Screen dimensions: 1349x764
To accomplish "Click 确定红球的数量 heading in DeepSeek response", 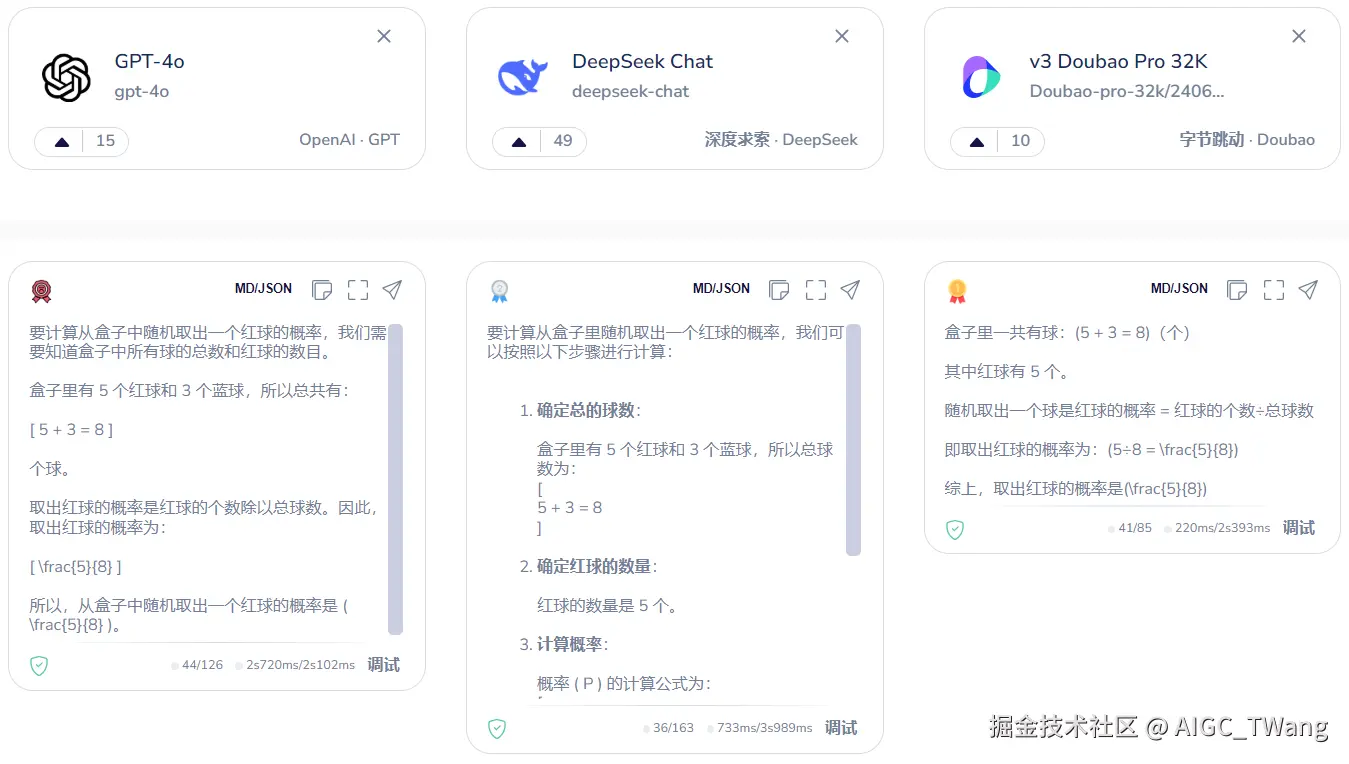I will (x=595, y=566).
